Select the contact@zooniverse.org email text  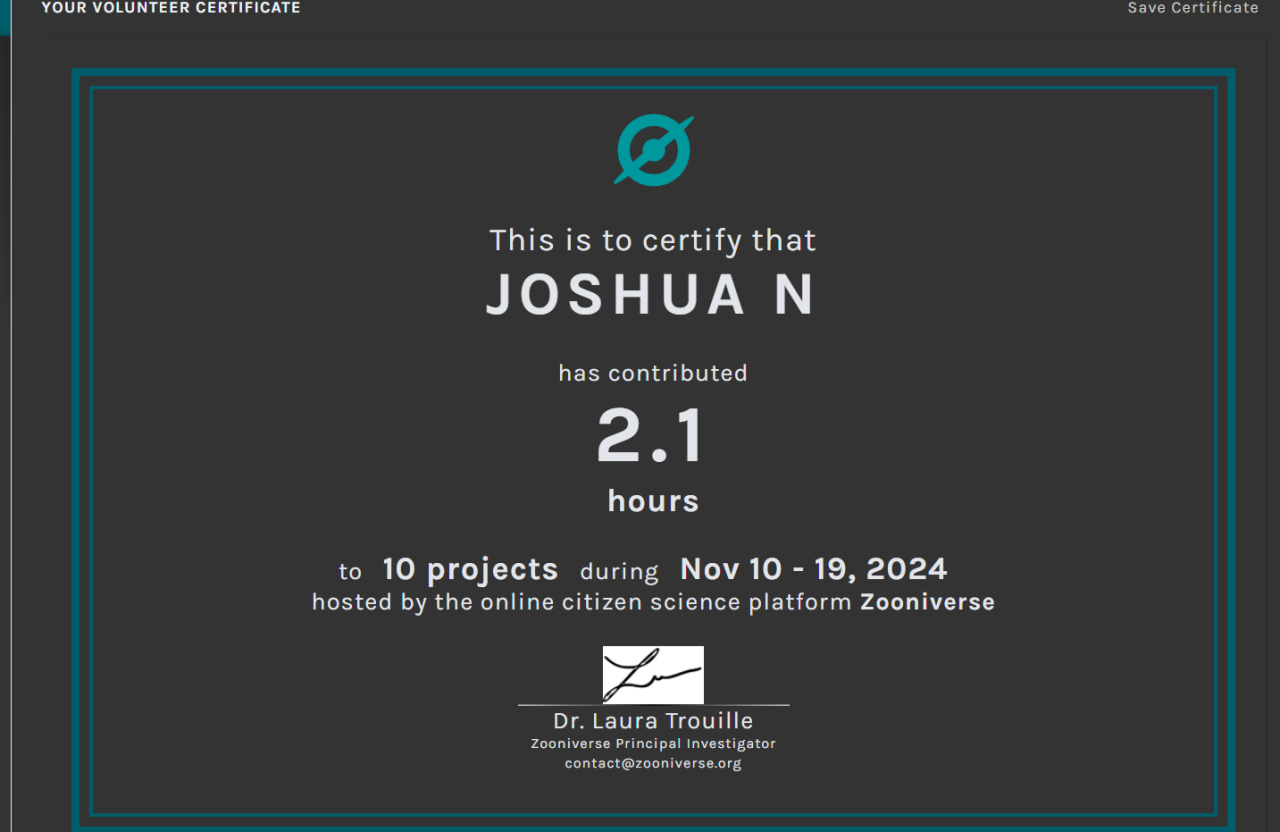pyautogui.click(x=653, y=763)
